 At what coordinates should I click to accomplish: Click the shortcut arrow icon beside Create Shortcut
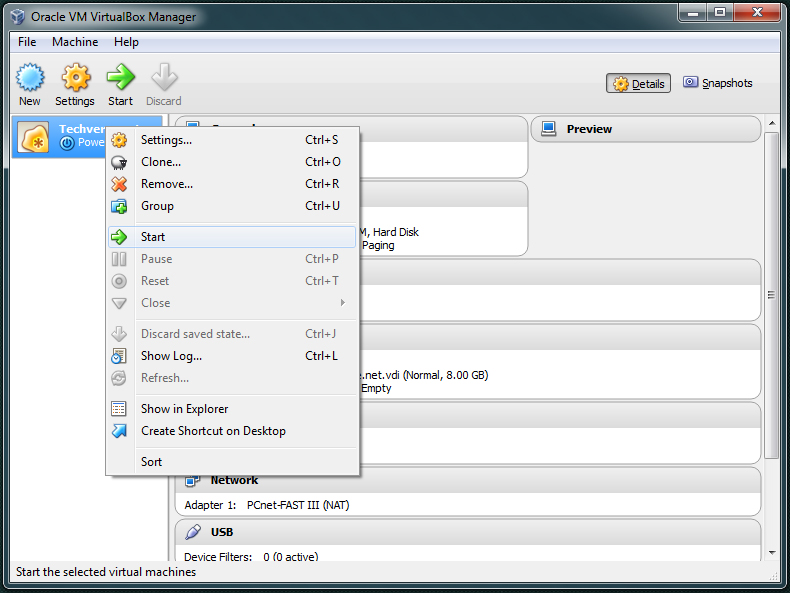[119, 431]
